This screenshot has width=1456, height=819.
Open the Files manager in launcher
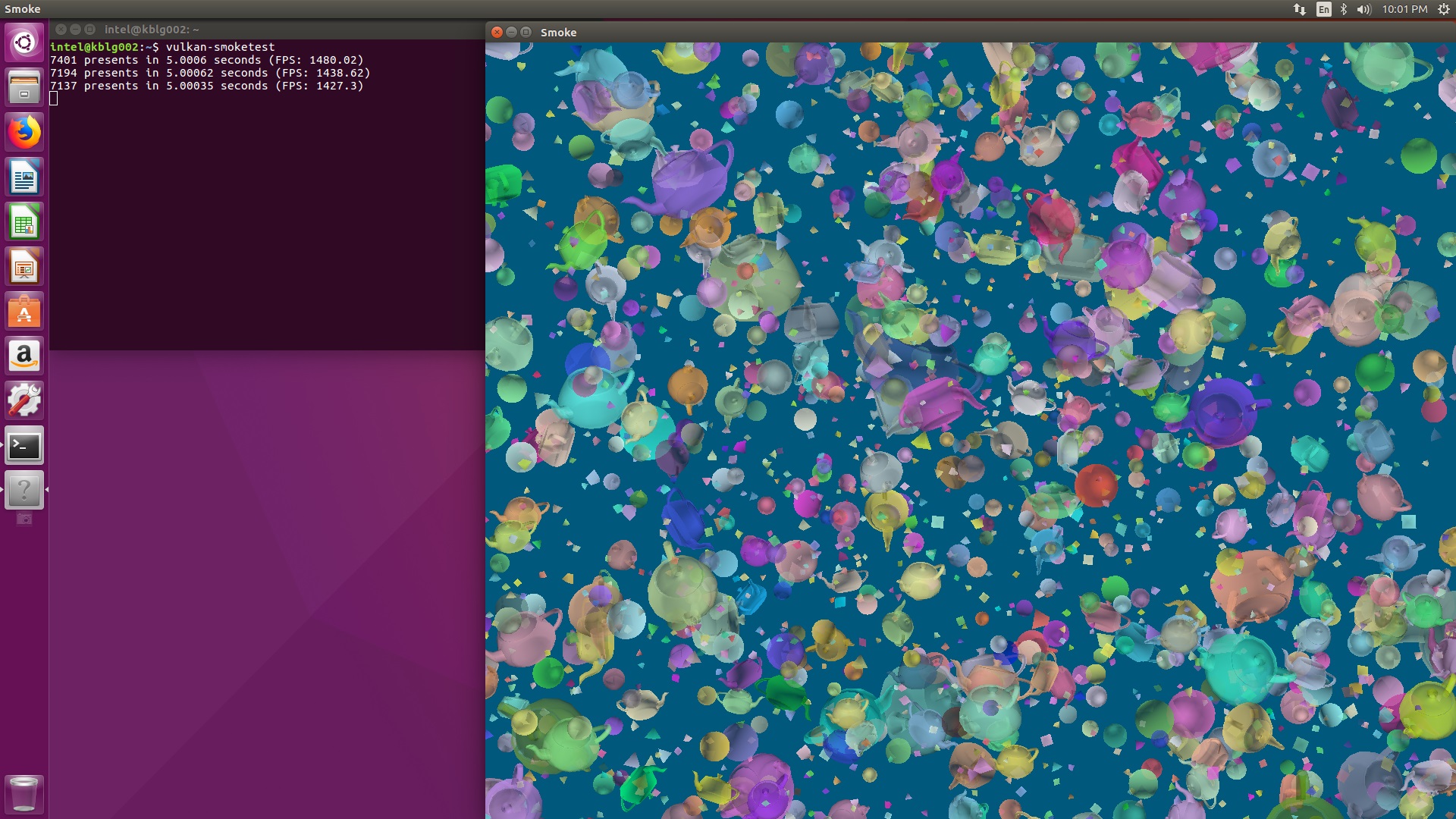pyautogui.click(x=24, y=87)
